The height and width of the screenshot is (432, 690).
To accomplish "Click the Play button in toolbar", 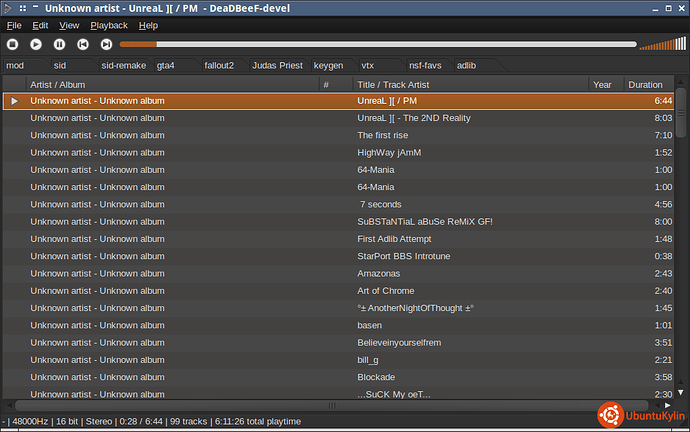I will [36, 44].
